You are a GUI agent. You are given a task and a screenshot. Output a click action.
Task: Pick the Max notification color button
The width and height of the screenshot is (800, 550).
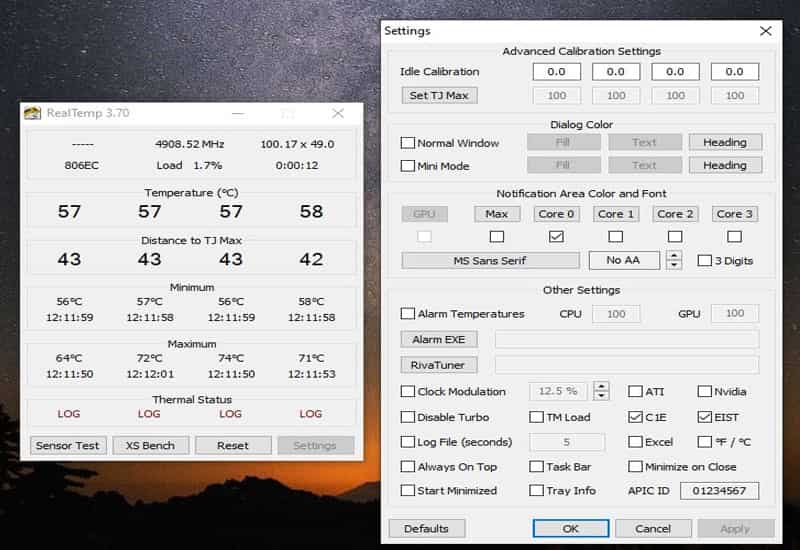[497, 214]
